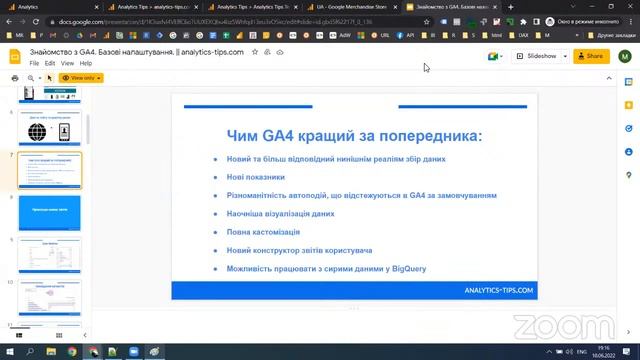Viewport: 640px width, 360px height.
Task: Open File Explorer from taskbar
Action: pos(51,351)
